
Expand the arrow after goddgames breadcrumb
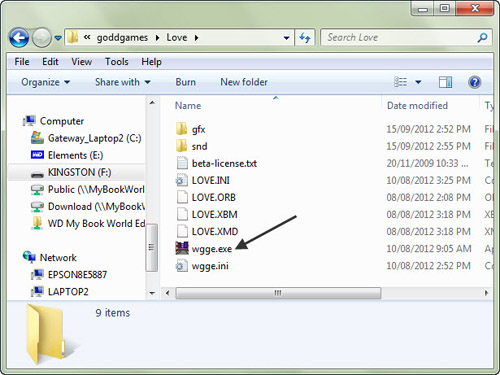tap(157, 38)
